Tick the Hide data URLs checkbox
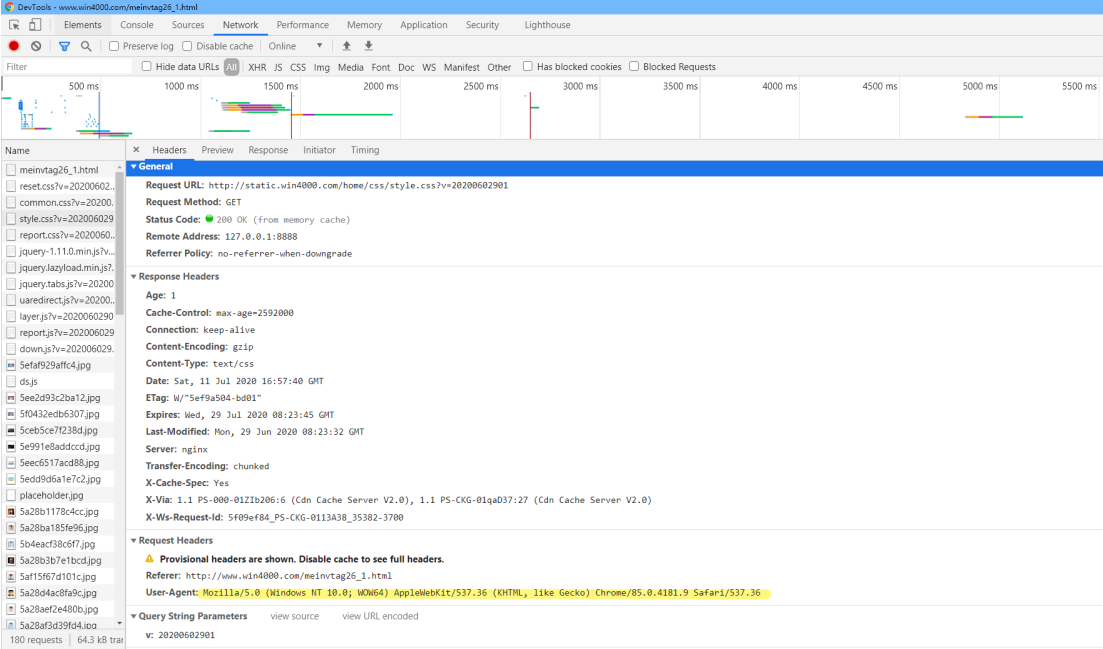Screen dimensions: 1103x649 pos(146,66)
